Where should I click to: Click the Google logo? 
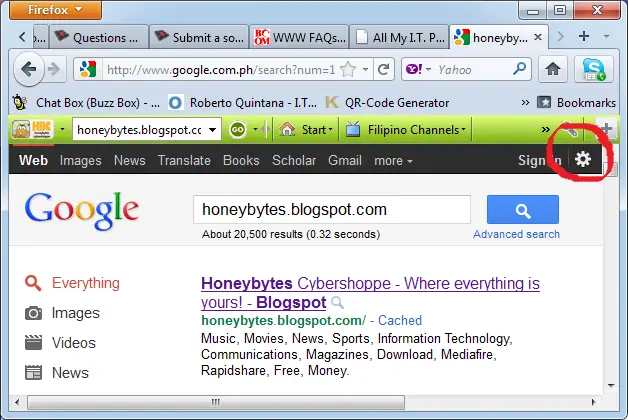tap(82, 211)
